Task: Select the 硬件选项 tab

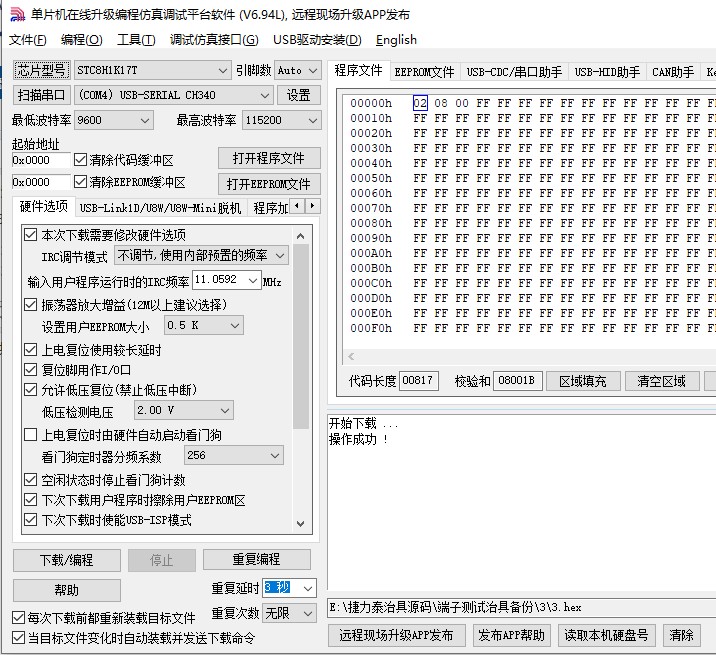Action: point(44,206)
